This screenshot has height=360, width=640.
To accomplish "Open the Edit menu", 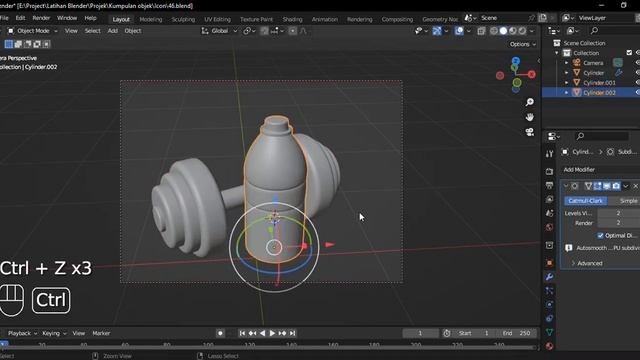I will 20,18.
